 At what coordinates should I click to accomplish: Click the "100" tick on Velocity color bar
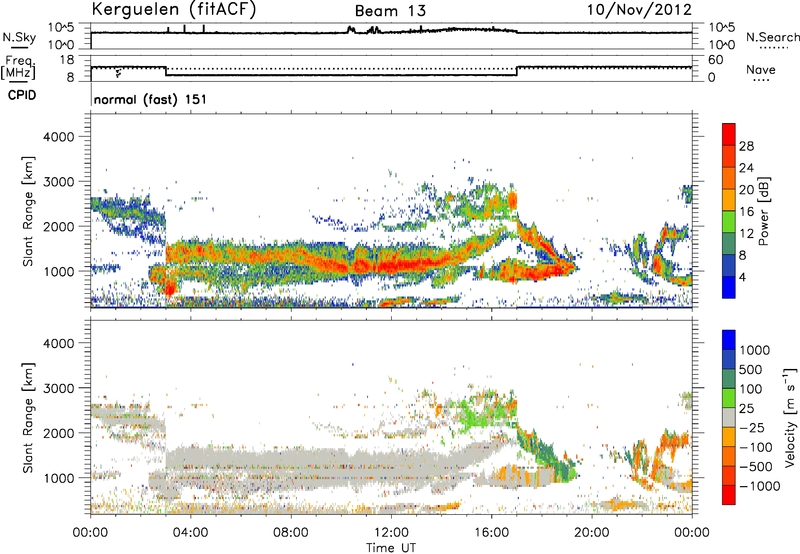[x=751, y=389]
